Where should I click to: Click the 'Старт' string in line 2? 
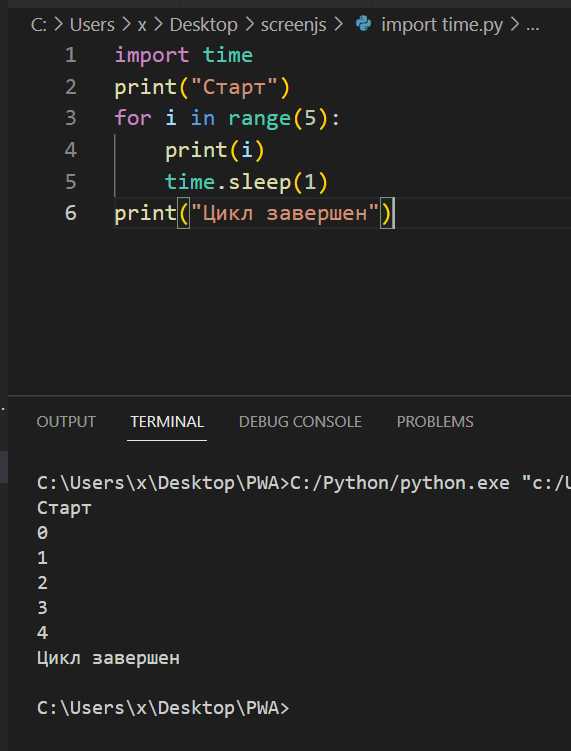(235, 88)
